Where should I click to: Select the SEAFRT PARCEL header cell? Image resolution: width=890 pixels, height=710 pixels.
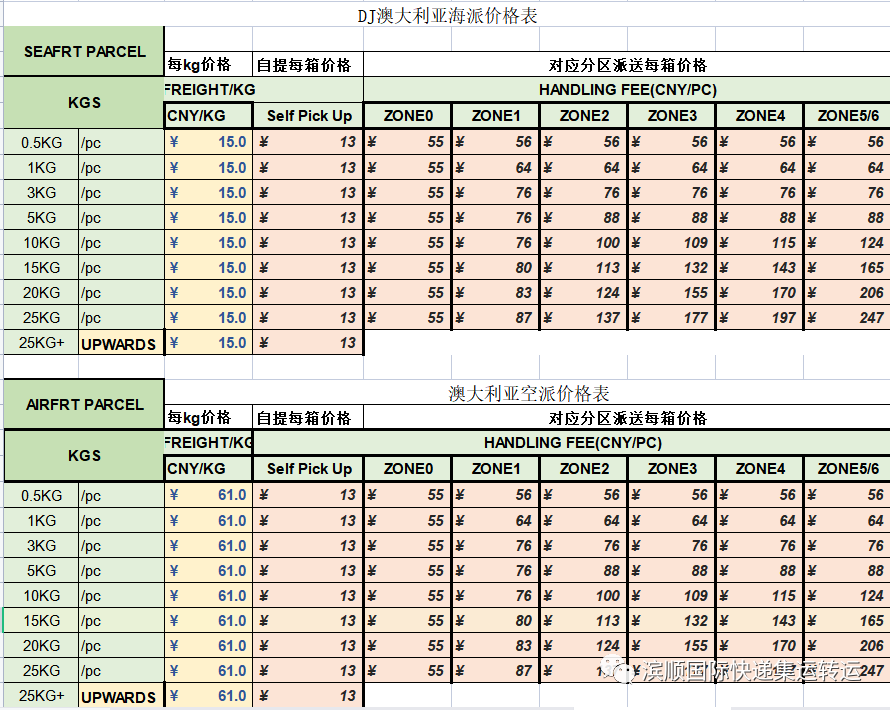point(84,51)
